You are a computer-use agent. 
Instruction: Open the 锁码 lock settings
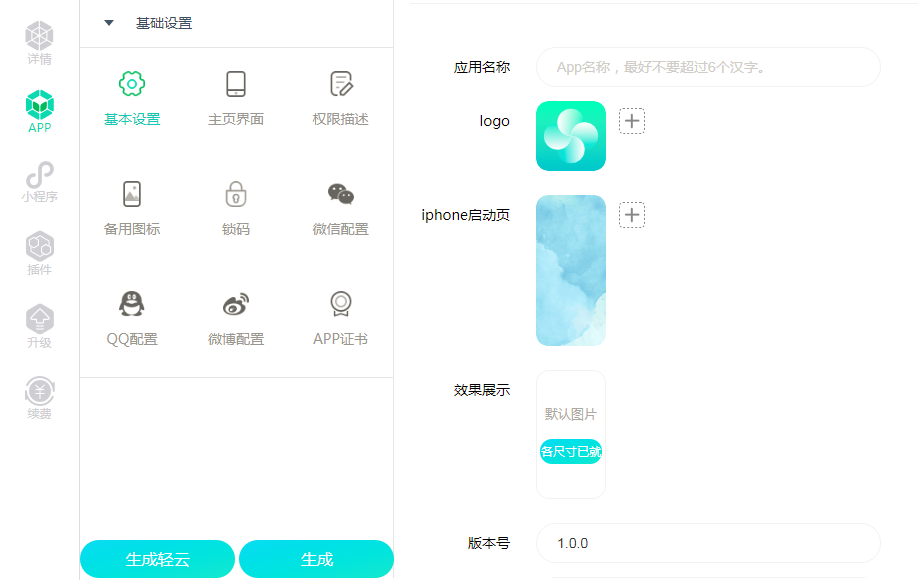[236, 208]
